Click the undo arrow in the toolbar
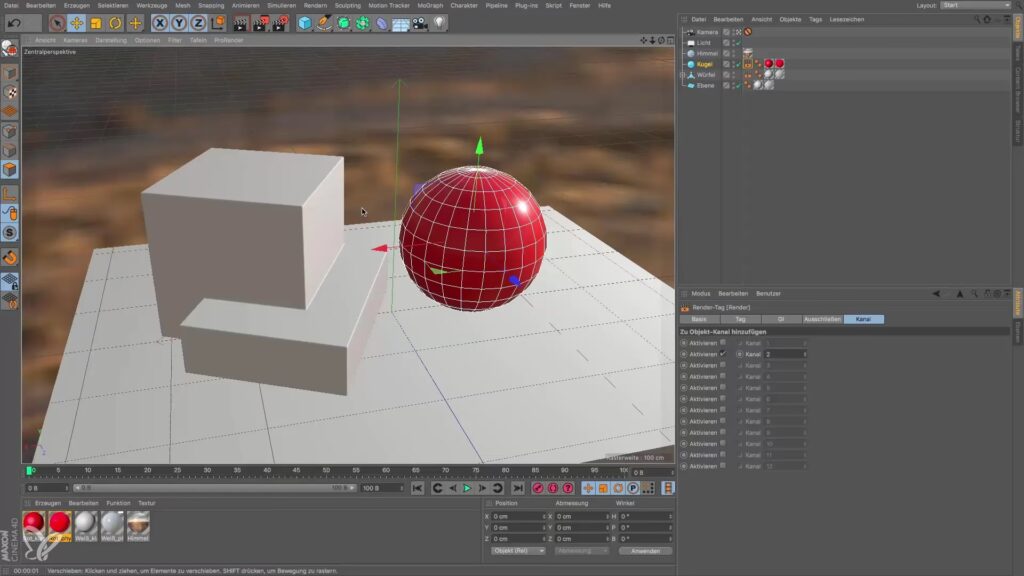 pos(14,22)
